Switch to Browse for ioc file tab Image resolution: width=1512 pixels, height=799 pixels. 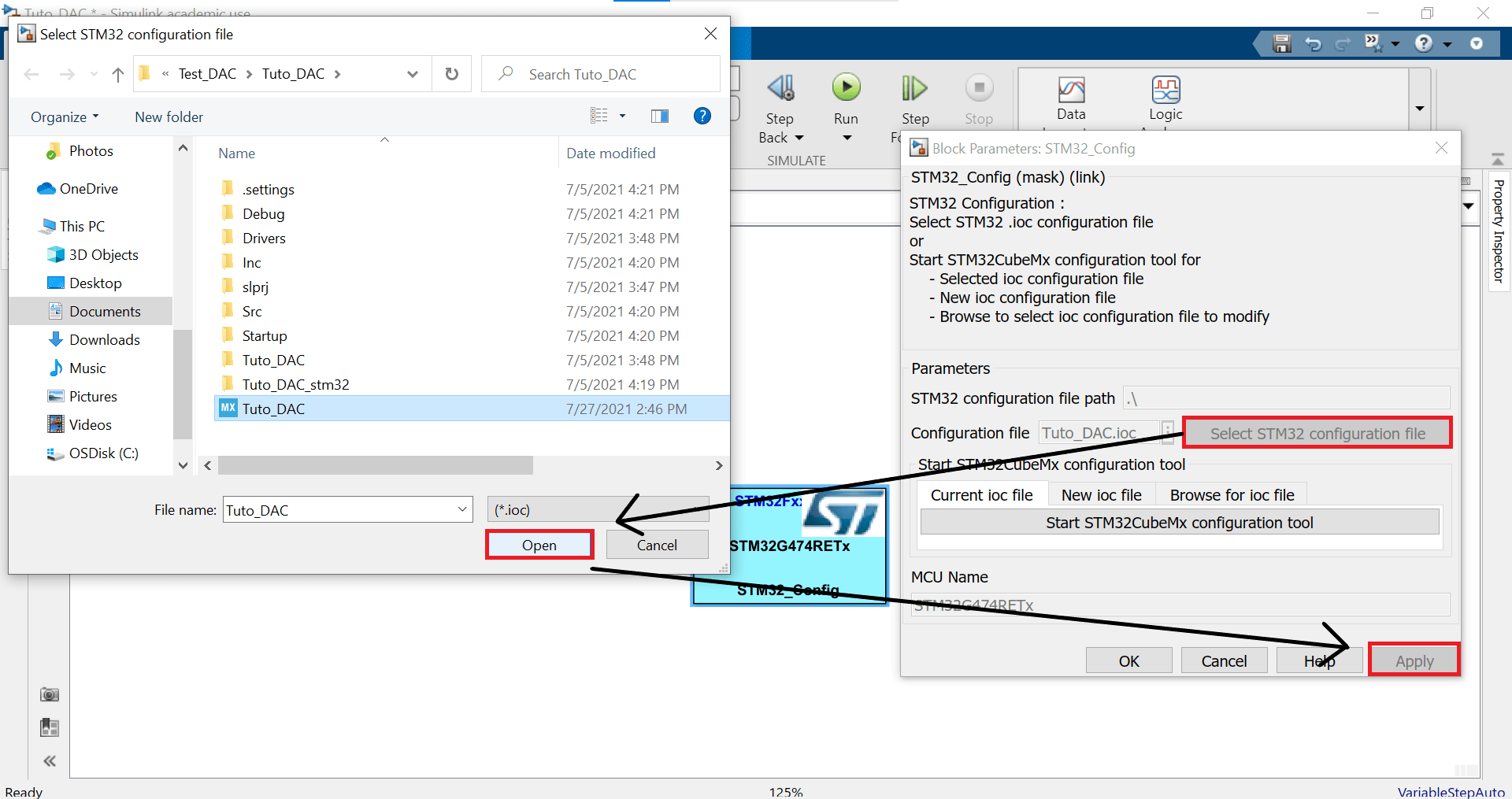point(1232,495)
